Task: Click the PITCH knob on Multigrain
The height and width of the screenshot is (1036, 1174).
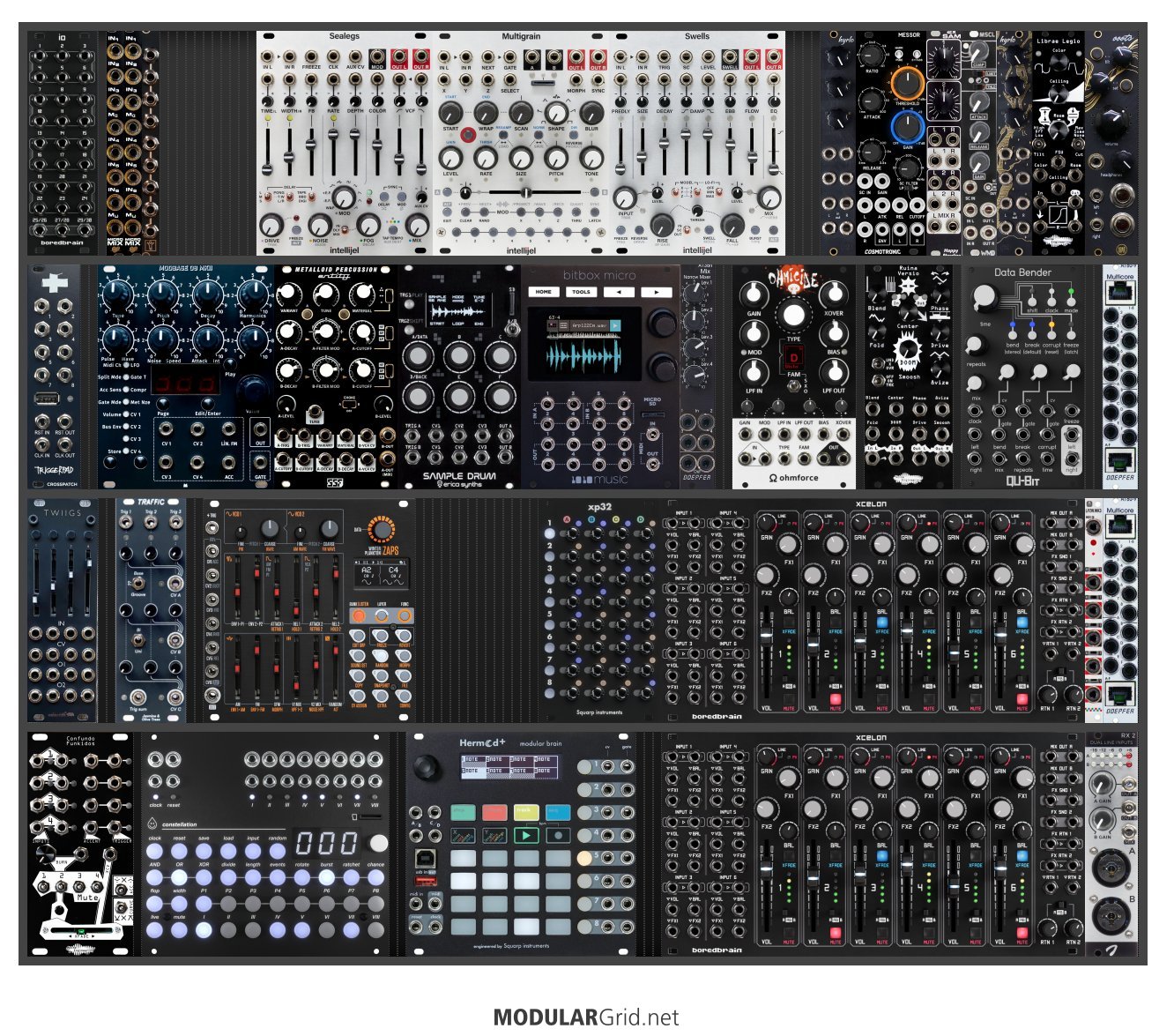Action: click(556, 159)
